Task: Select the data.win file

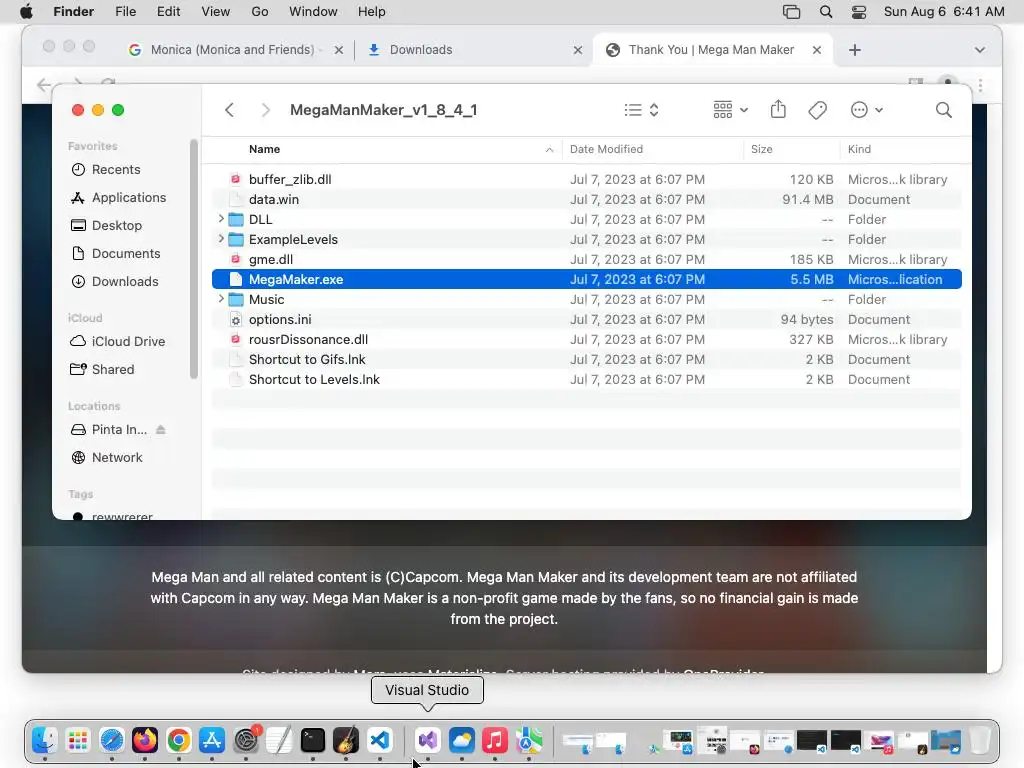Action: 586,199
